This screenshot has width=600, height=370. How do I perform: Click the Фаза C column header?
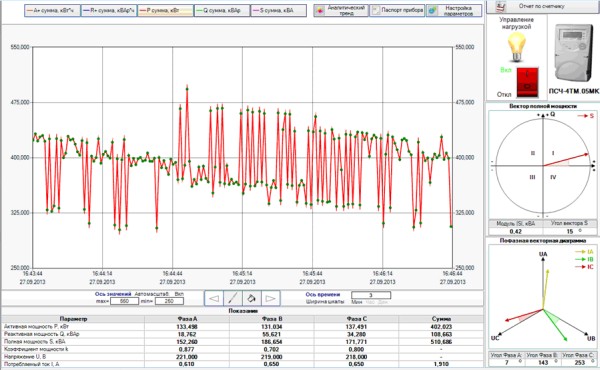(x=356, y=319)
